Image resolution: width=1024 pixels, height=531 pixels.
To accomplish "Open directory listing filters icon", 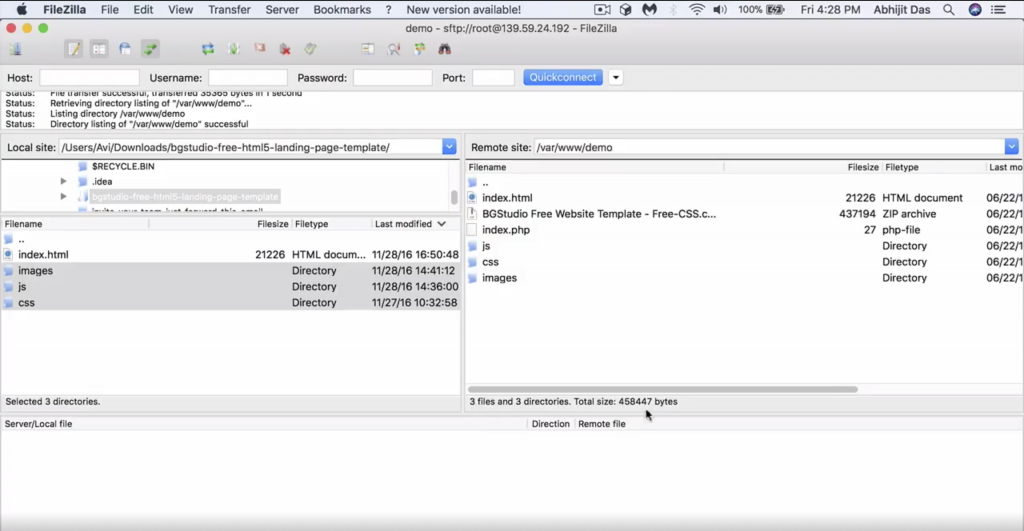I will tap(368, 49).
